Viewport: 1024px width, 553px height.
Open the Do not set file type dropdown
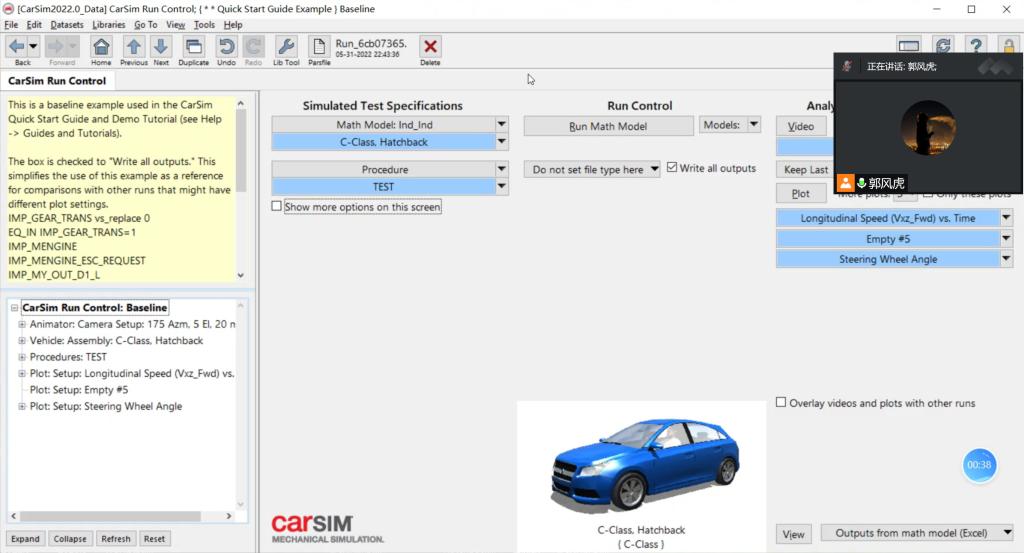pos(592,170)
